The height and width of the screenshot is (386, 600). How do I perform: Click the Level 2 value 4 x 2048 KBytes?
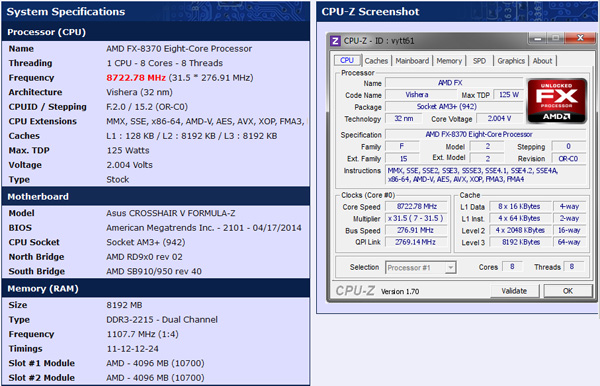point(520,230)
